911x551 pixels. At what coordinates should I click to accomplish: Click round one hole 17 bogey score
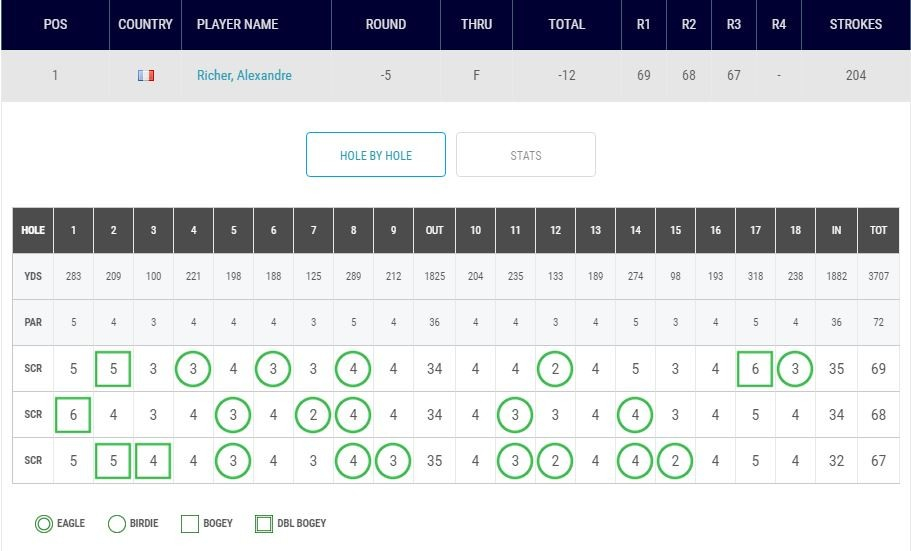pyautogui.click(x=755, y=368)
